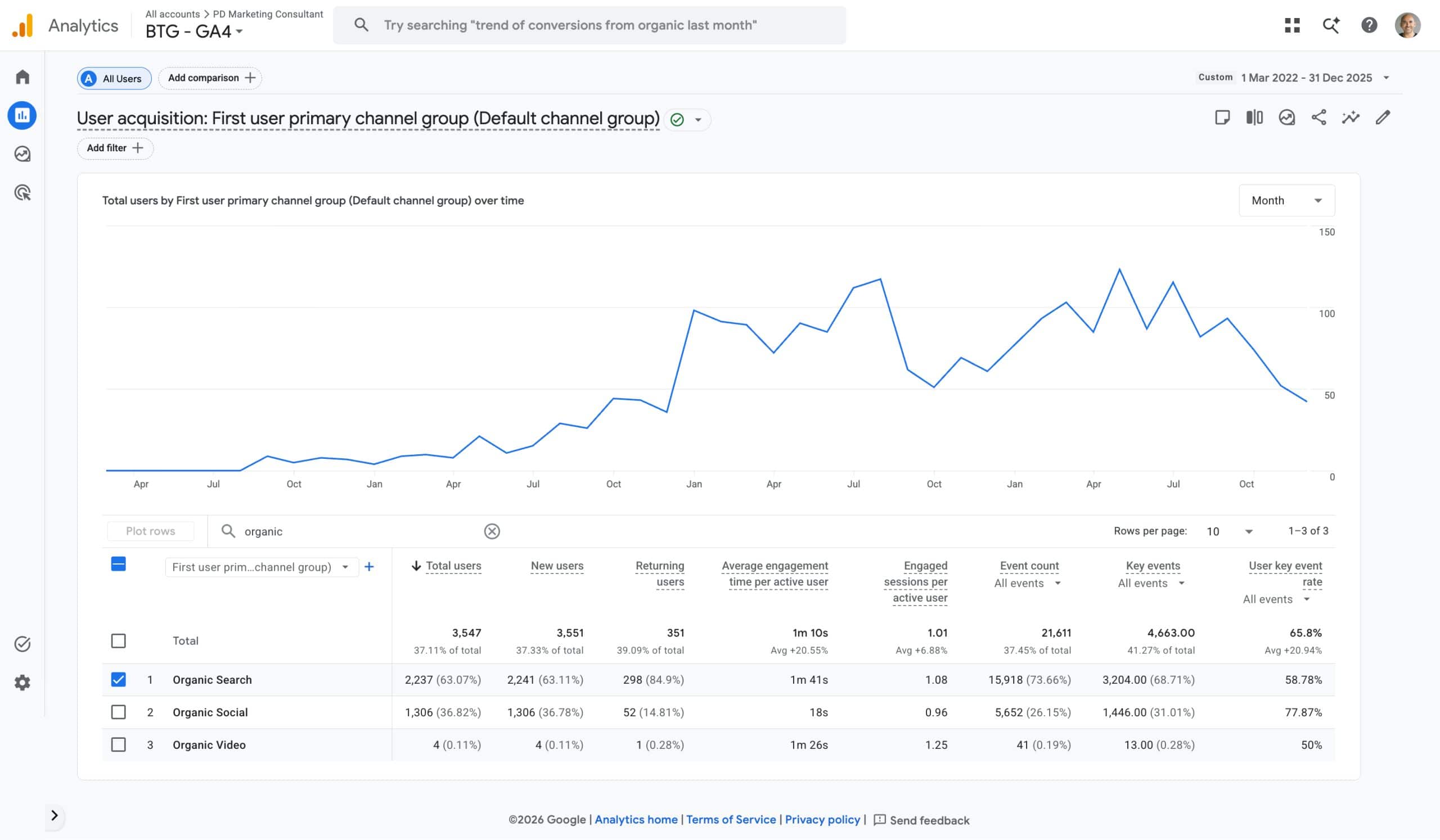Open the Explore icon in sidebar
The height and width of the screenshot is (840, 1440).
(22, 153)
